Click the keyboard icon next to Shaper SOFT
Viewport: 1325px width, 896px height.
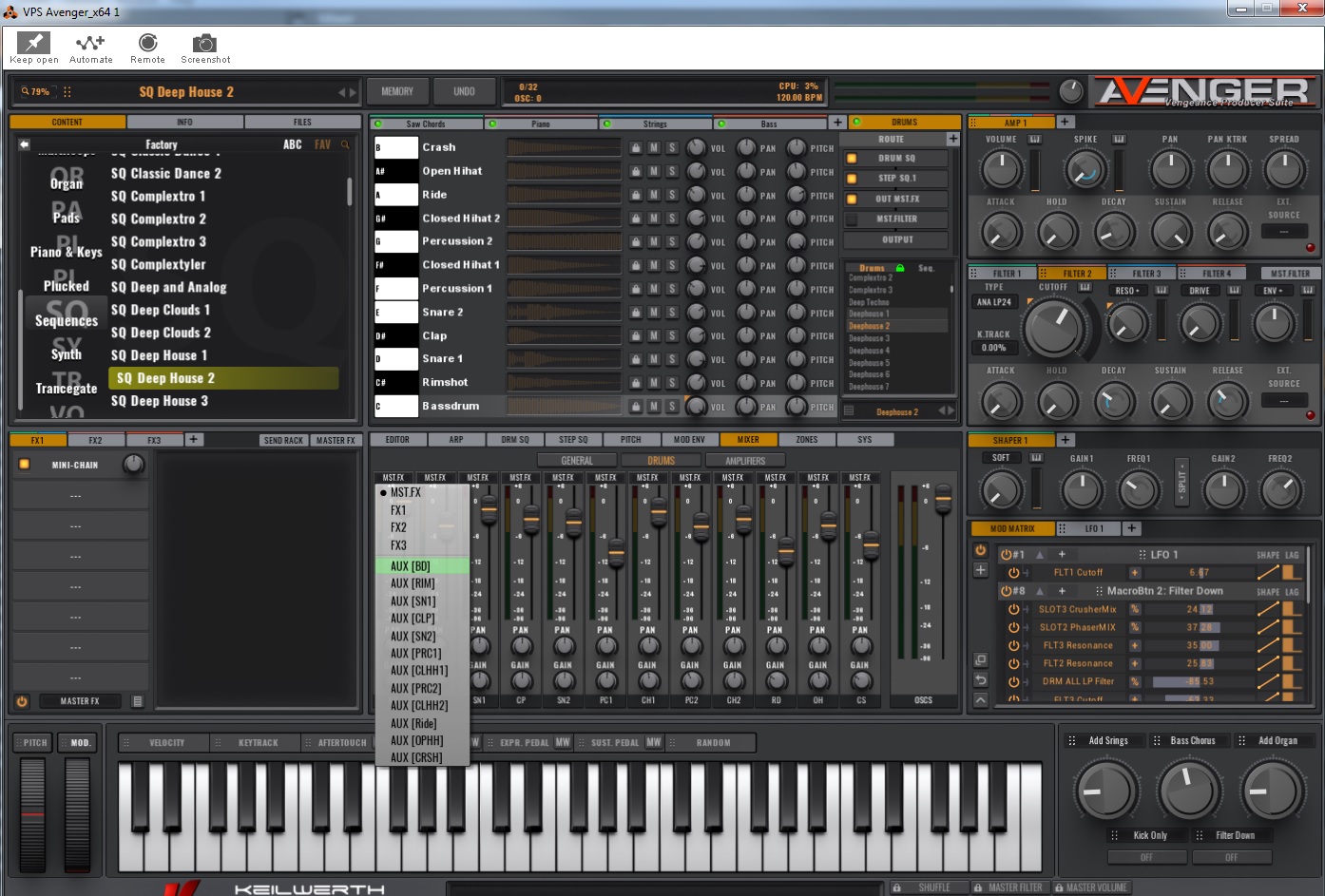click(1036, 458)
